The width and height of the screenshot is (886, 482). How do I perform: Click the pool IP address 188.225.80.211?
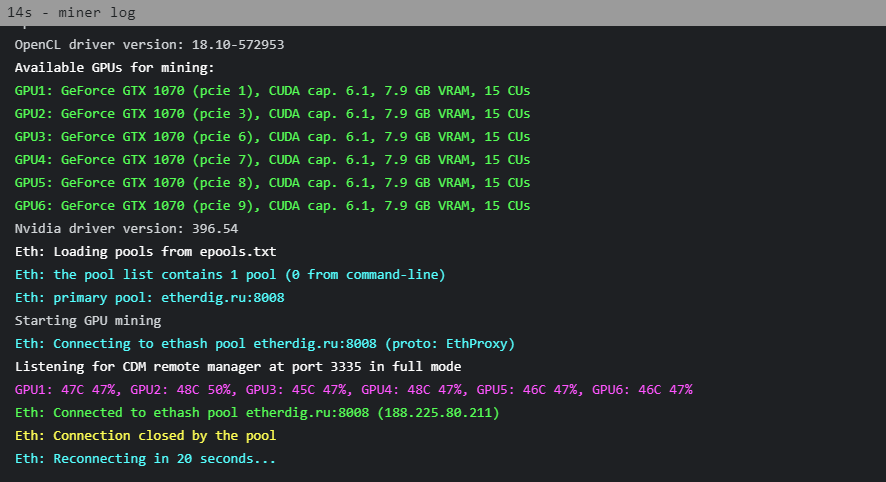(438, 413)
